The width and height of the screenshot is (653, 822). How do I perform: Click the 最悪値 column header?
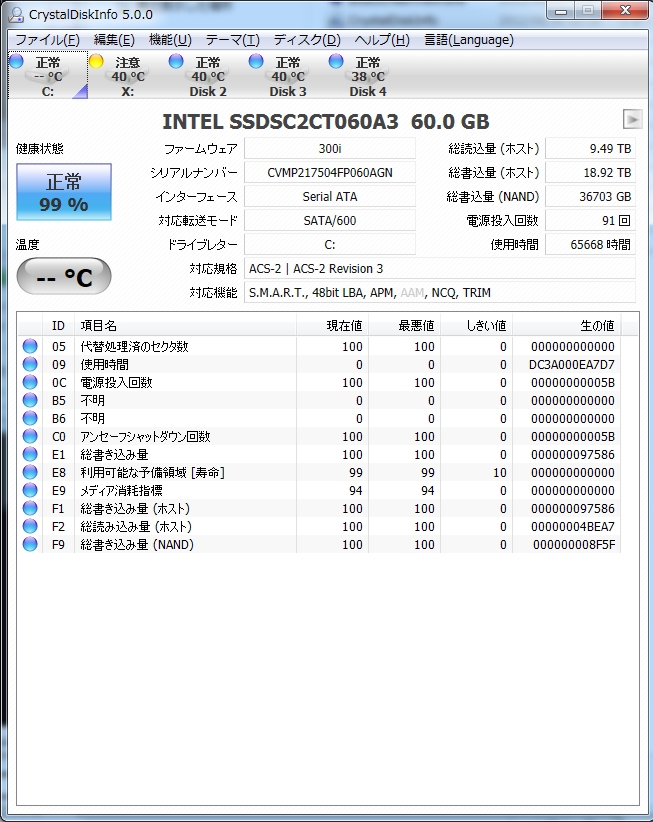coord(404,326)
